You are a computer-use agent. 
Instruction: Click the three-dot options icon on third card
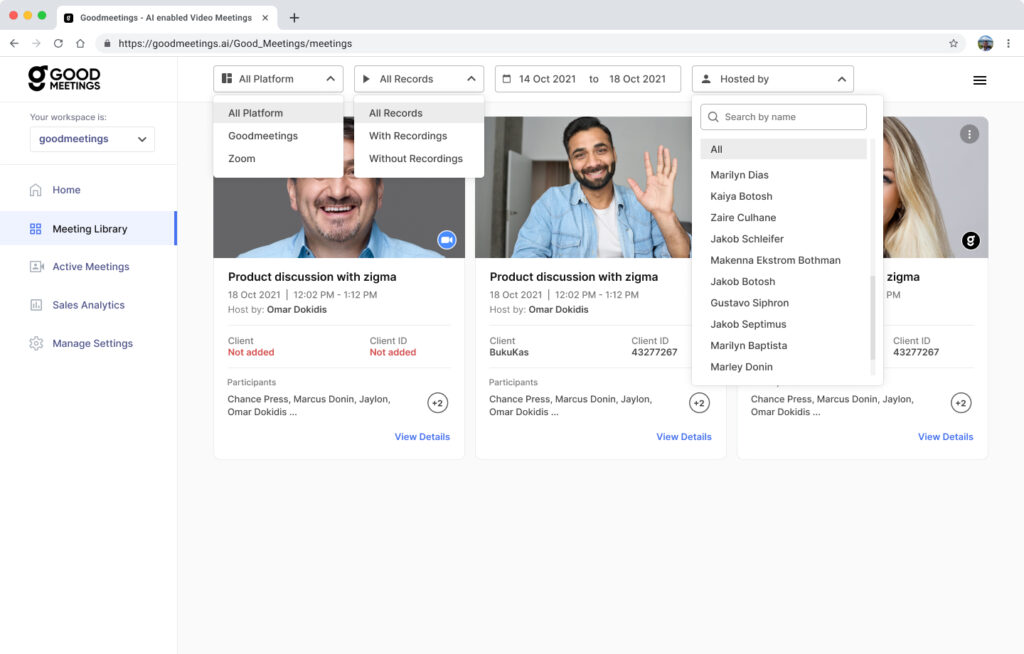(x=968, y=134)
